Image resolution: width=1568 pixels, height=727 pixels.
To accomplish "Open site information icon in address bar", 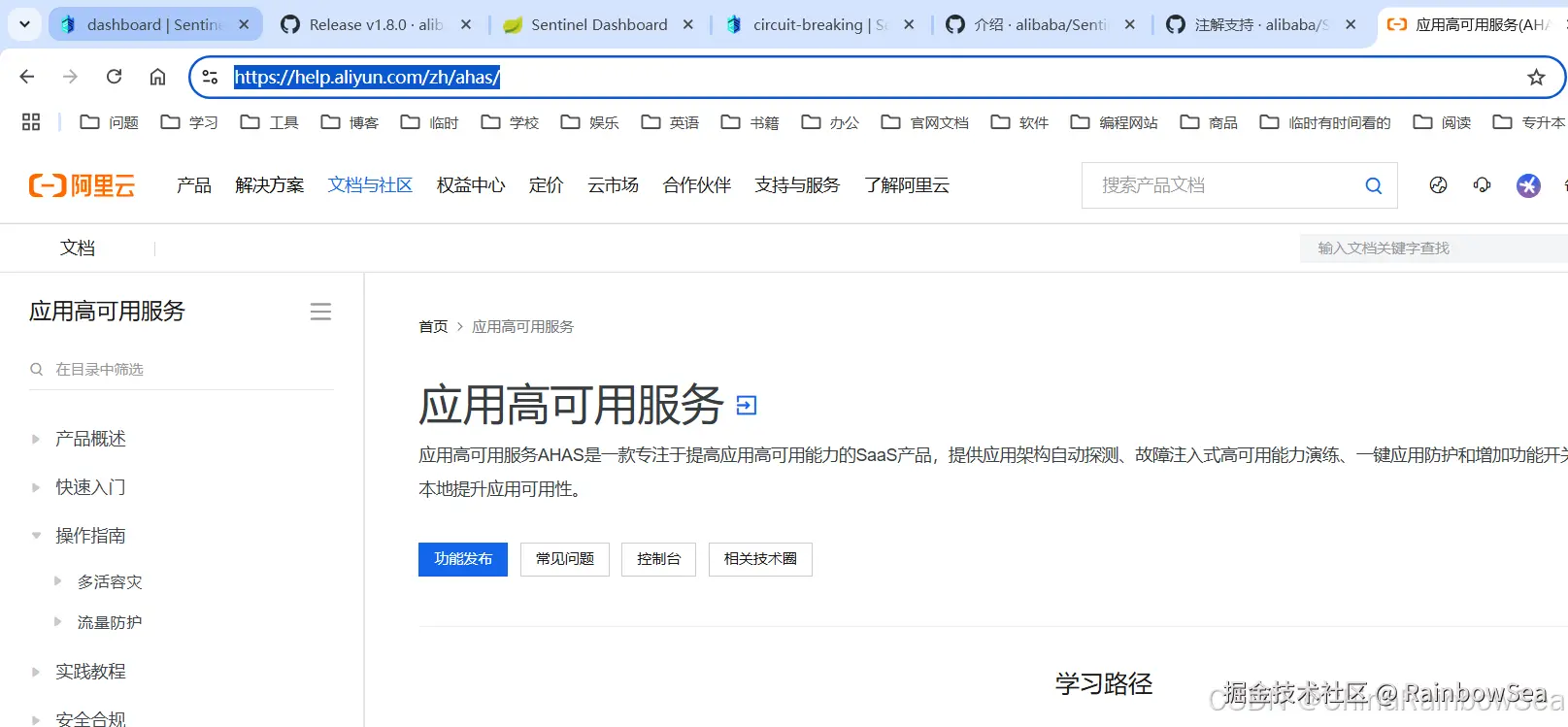I will 210,77.
